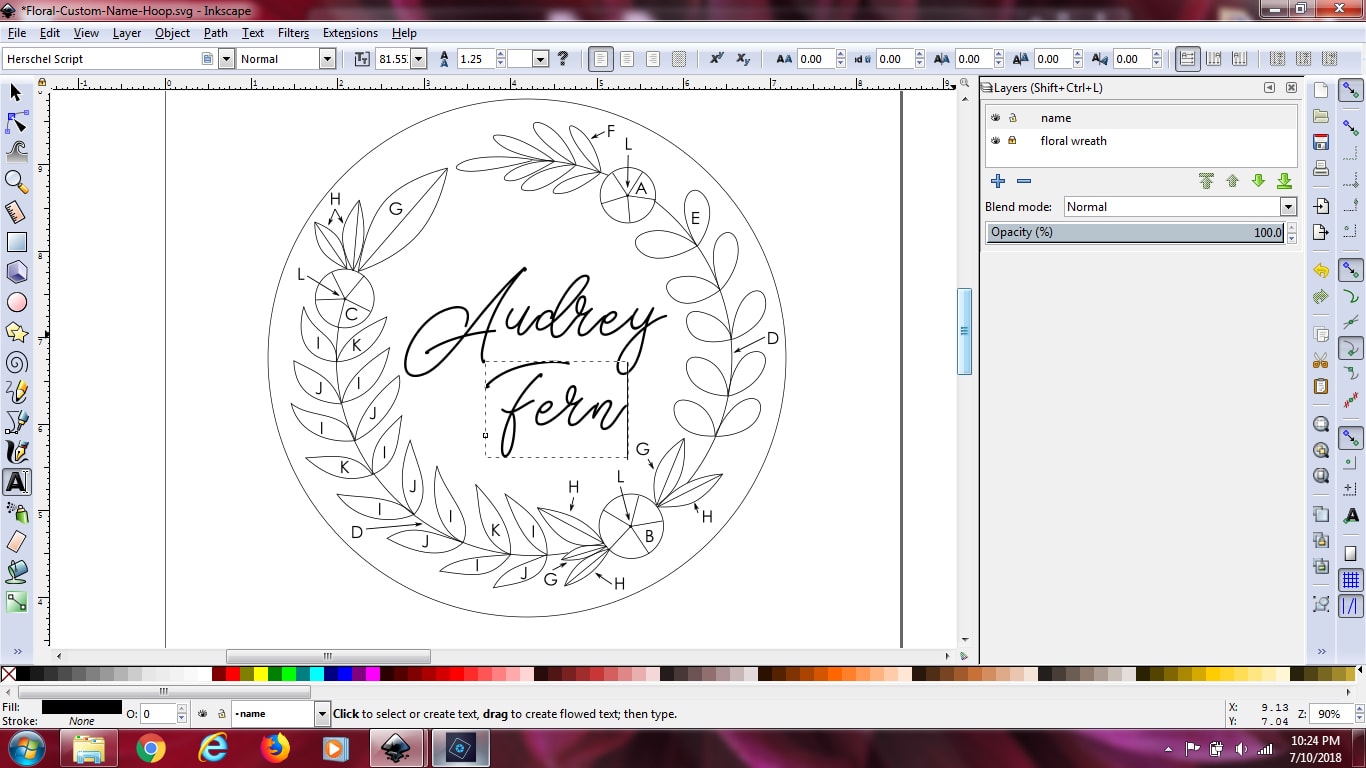Increase line spacing with stepper
1366x768 pixels.
[500, 54]
